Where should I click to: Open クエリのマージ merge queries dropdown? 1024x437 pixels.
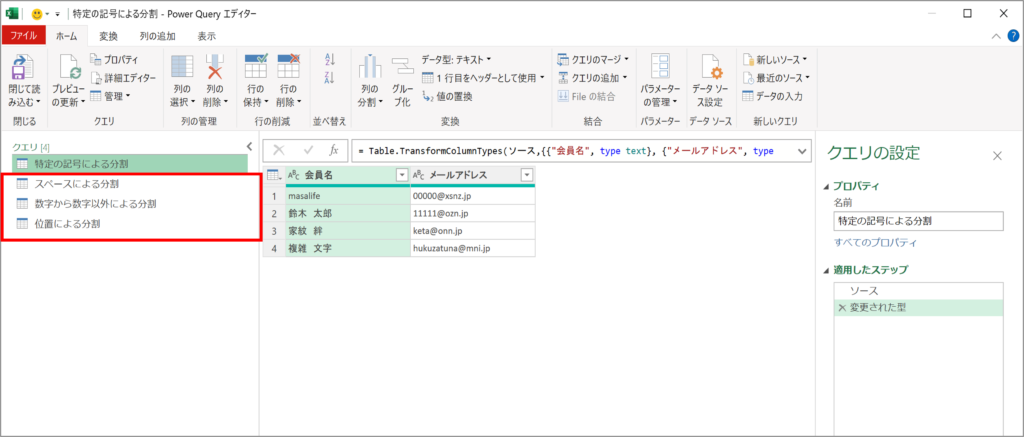[593, 59]
